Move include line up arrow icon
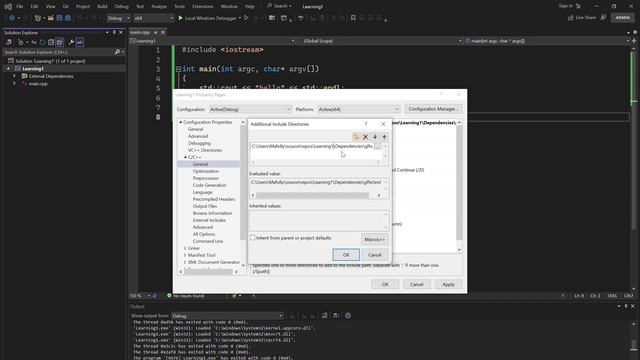Viewport: 640px width, 360px height. 384,137
